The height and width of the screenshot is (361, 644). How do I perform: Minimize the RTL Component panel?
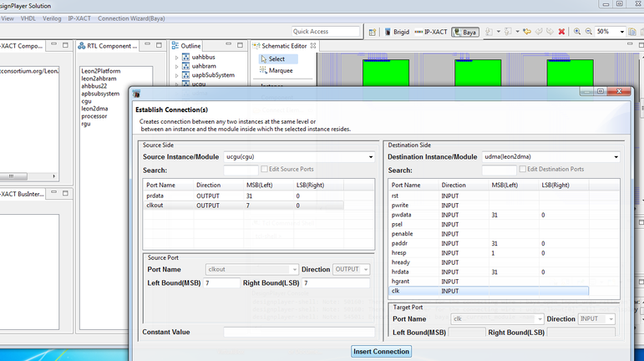[147, 45]
